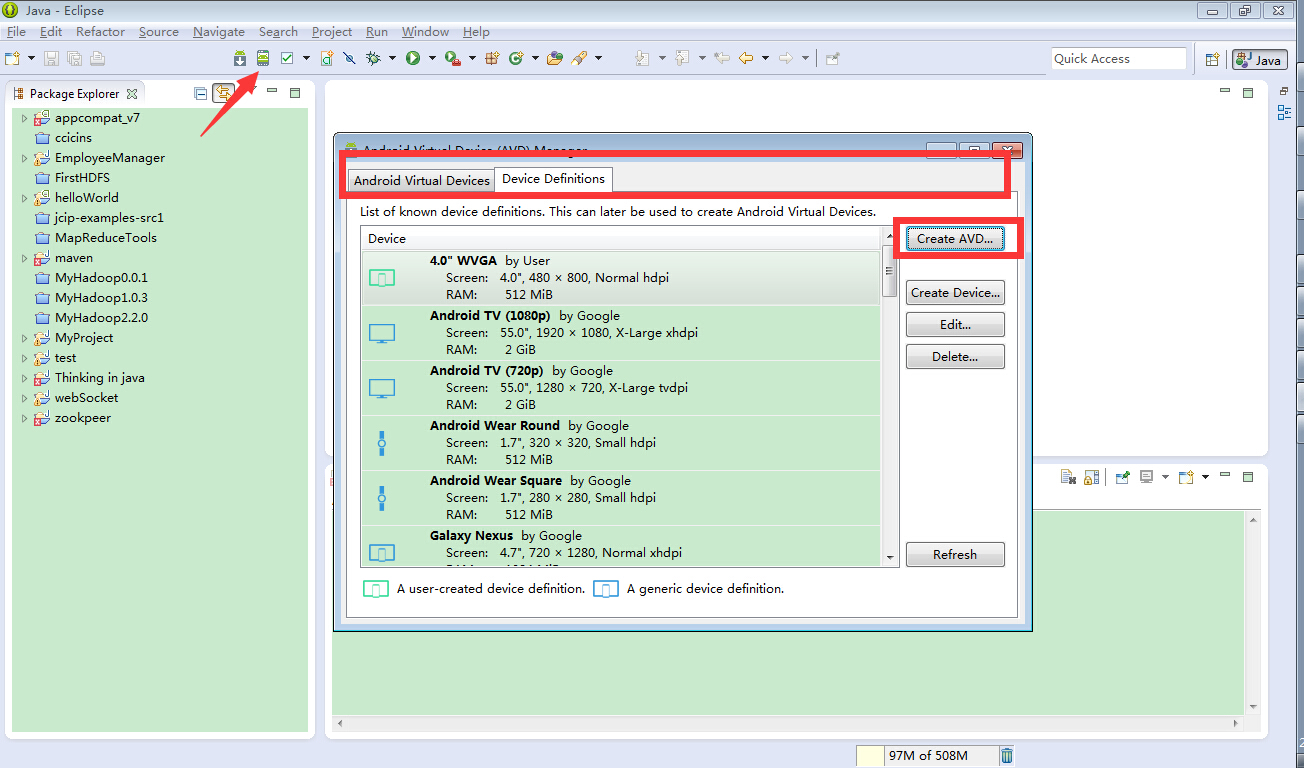Open the Search icon dropdown arrow

pos(598,58)
